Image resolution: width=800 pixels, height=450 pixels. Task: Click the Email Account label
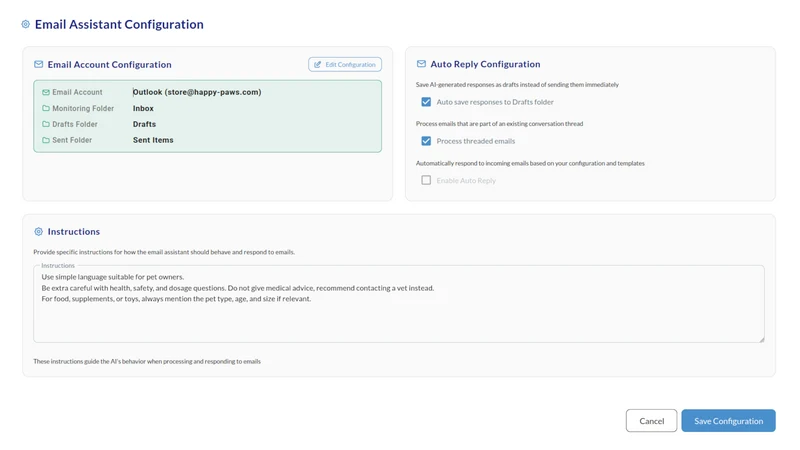(x=77, y=92)
